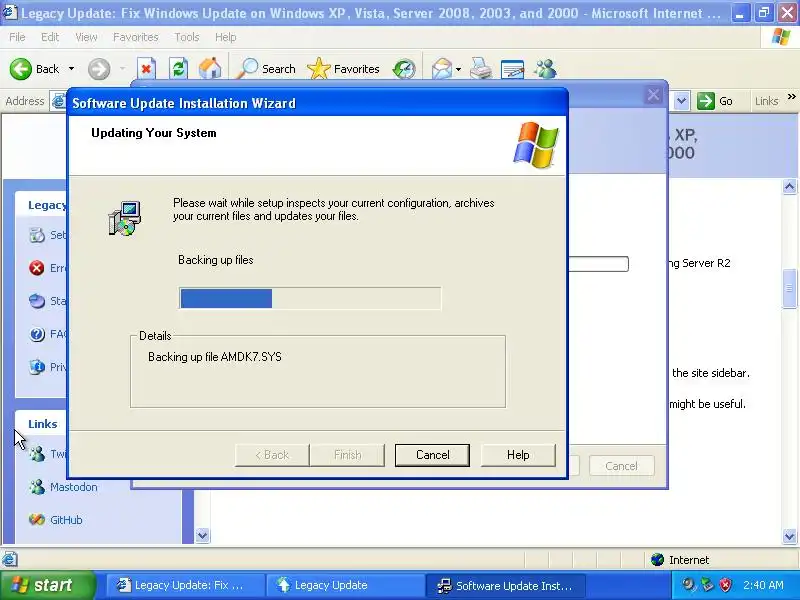Click the setup computer-and-disc icon in wizard
Image resolution: width=800 pixels, height=600 pixels.
point(124,218)
